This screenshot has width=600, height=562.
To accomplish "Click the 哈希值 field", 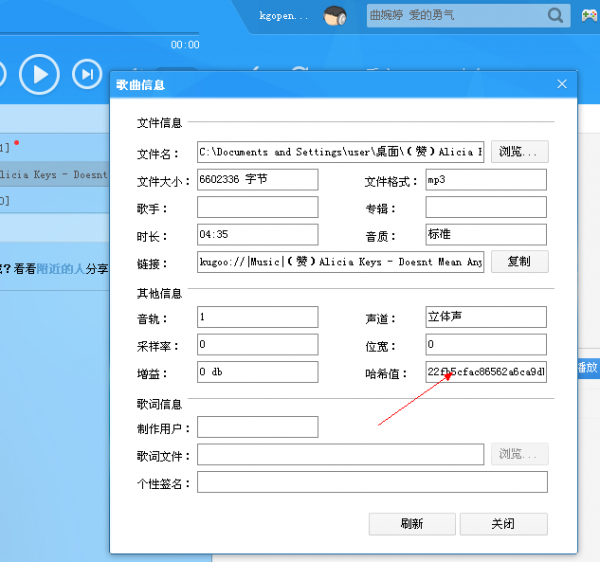I will 486,372.
